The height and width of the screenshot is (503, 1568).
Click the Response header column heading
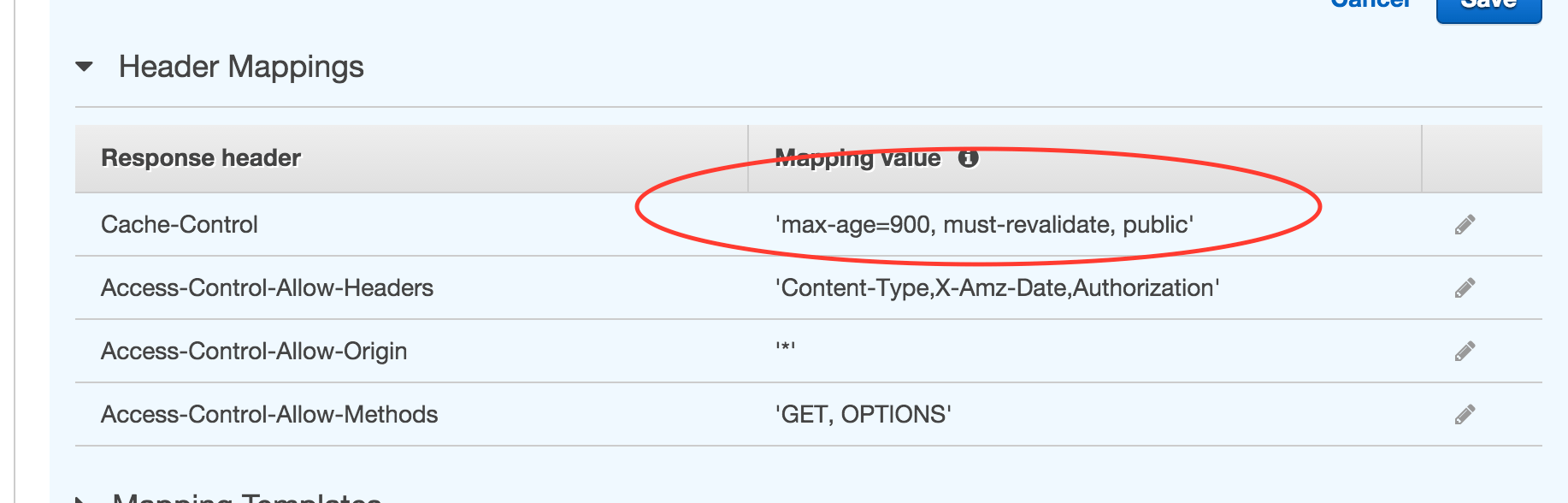[201, 158]
